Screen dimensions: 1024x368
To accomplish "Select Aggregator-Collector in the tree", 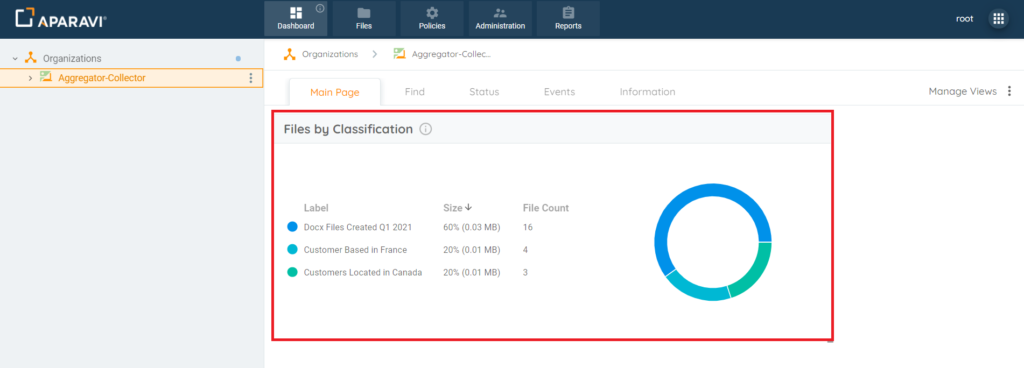I will click(x=102, y=78).
